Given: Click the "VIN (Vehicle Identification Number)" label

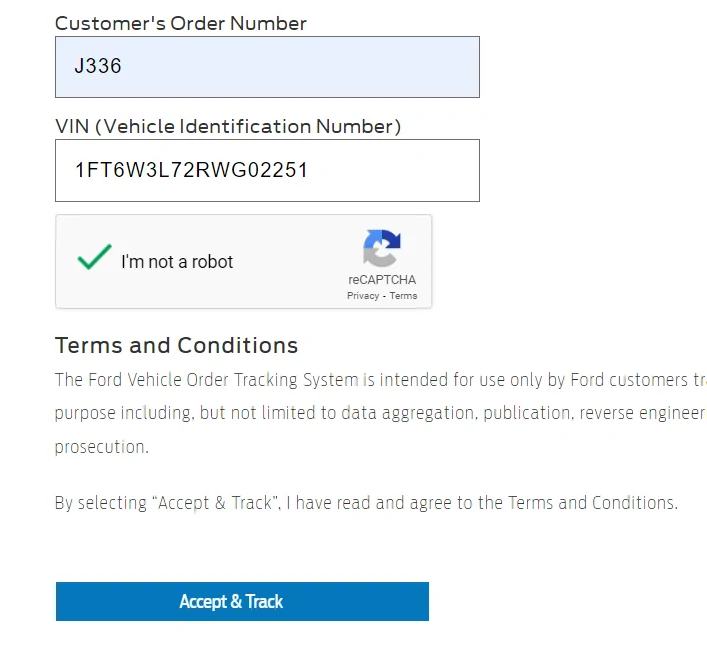Looking at the screenshot, I should click(227, 126).
